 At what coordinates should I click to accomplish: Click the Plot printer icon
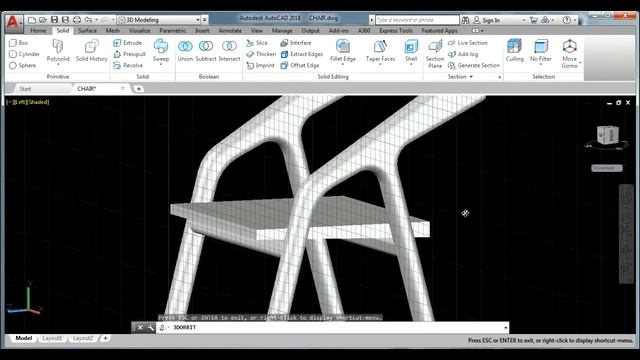pos(76,20)
